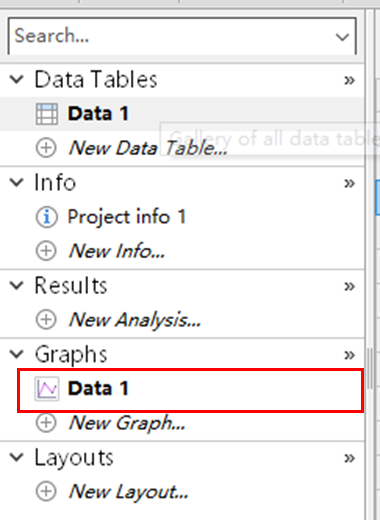Image resolution: width=380 pixels, height=520 pixels.
Task: Click the plus icon beside New Info
Action: [46, 251]
